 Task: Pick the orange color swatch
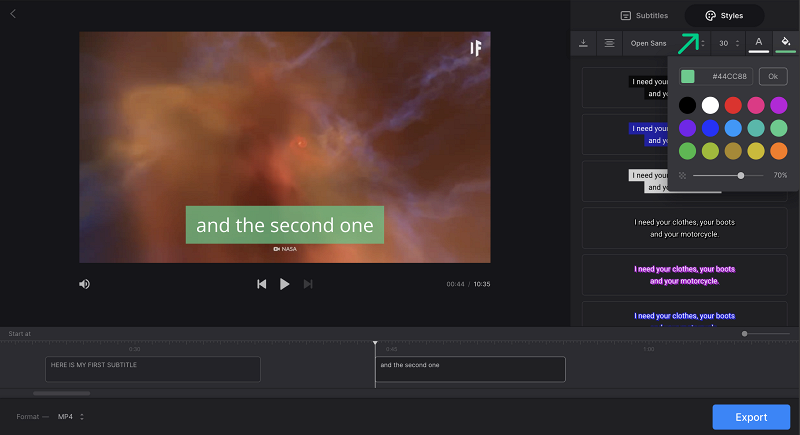(779, 151)
